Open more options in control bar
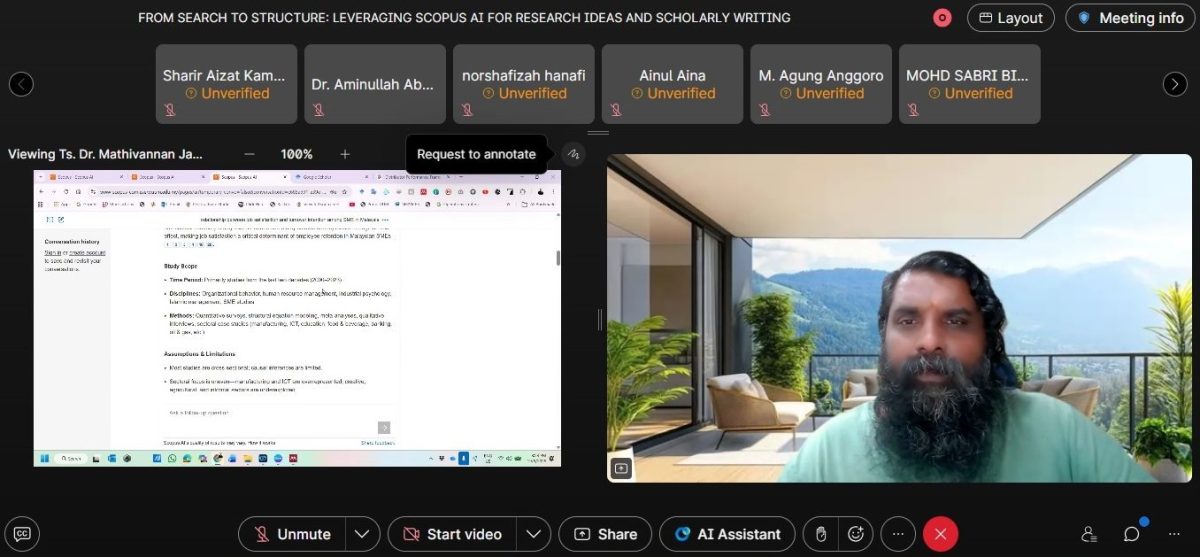 [898, 534]
